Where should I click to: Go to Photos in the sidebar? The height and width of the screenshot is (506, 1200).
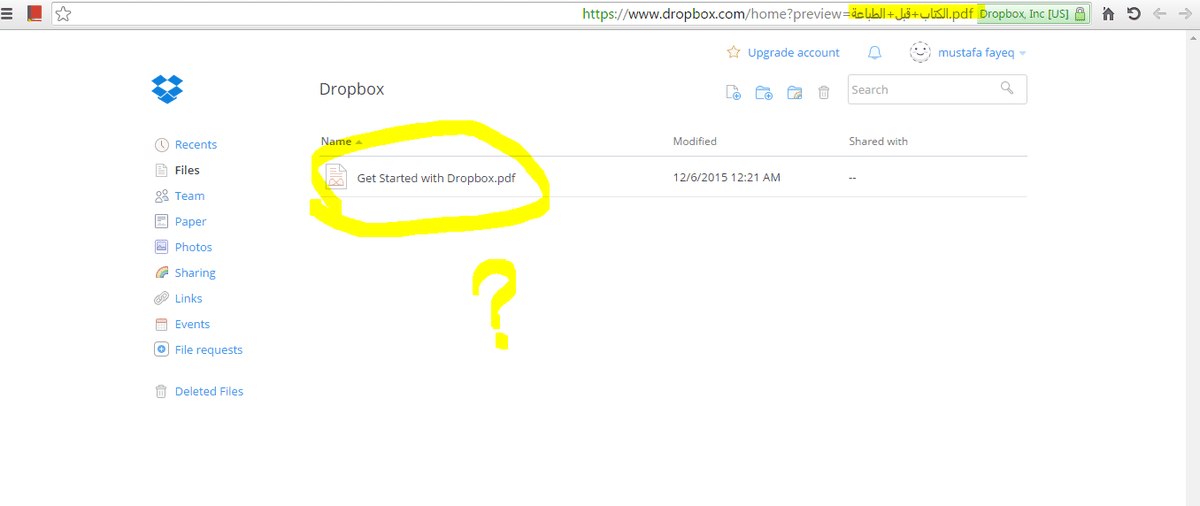pos(193,247)
